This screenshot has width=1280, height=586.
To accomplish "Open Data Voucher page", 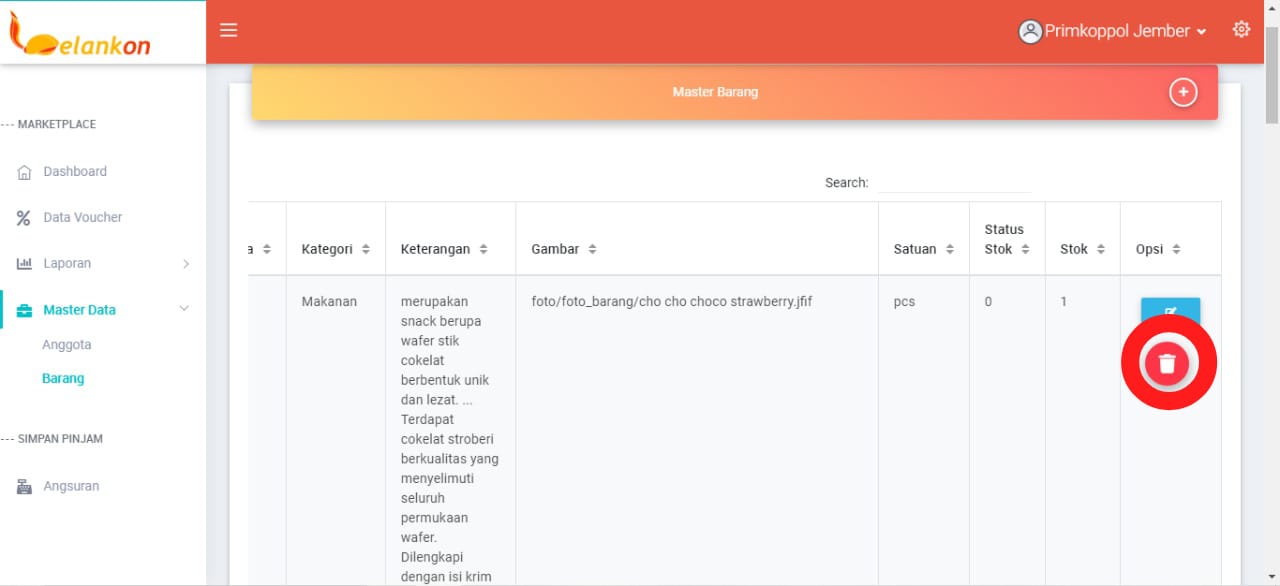I will [x=82, y=217].
